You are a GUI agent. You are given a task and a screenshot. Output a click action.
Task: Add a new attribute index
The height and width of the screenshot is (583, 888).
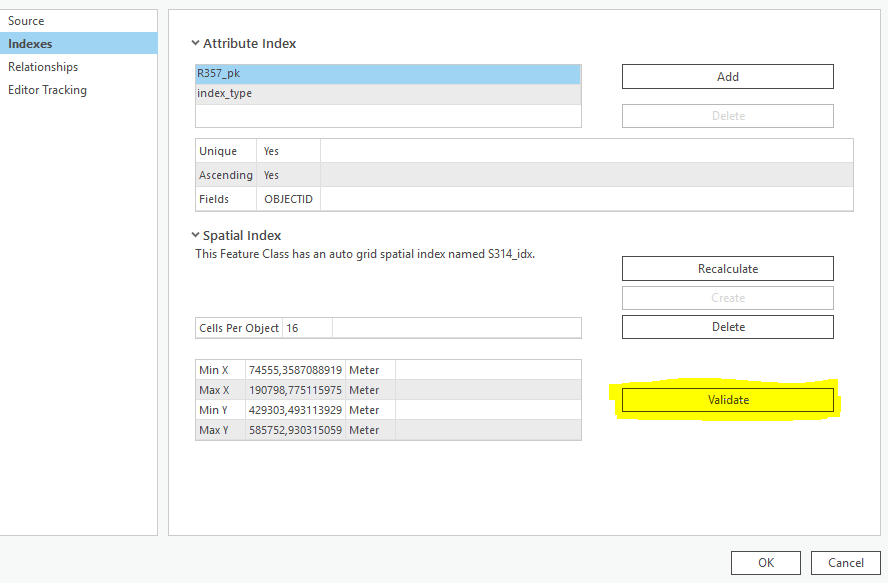click(x=727, y=76)
